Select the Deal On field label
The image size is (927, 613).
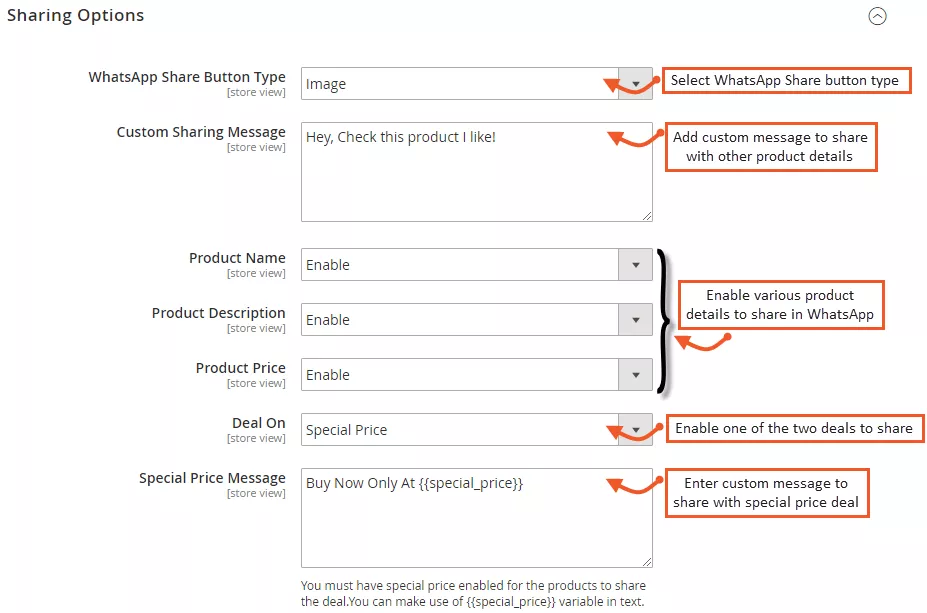tap(259, 423)
